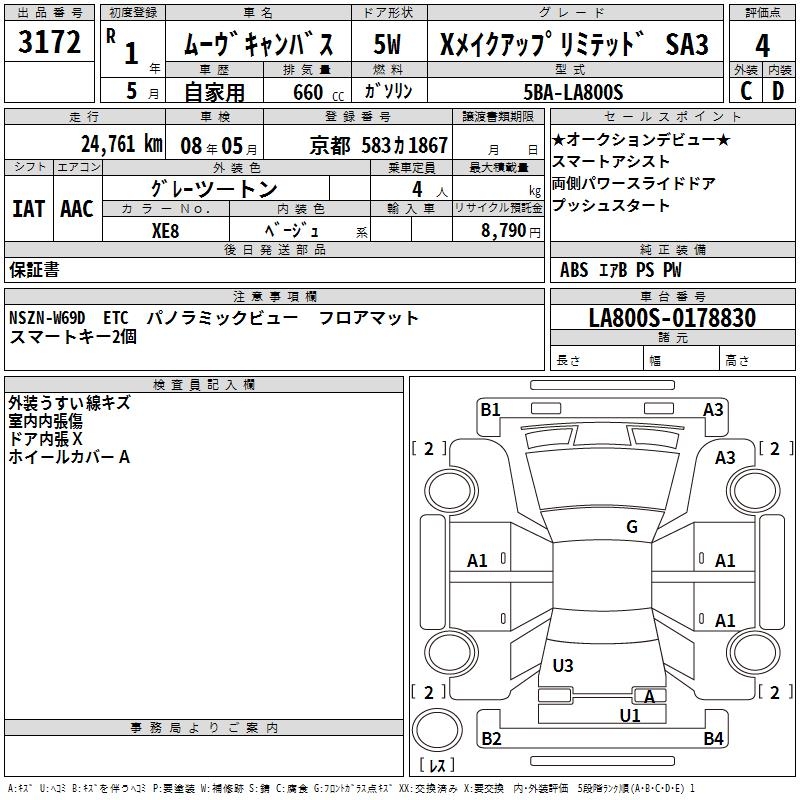Select vehicle history value 自家用
The width and height of the screenshot is (800, 800).
(214, 92)
